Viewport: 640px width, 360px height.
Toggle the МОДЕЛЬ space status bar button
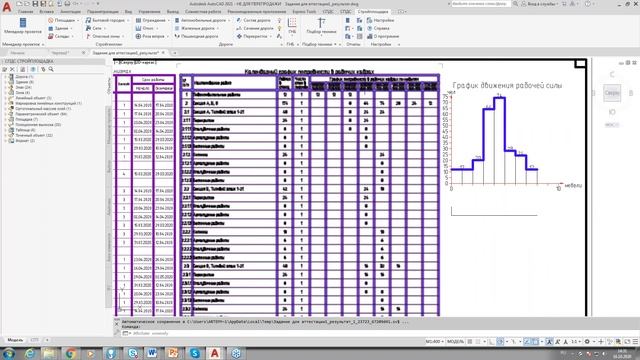tap(455, 342)
